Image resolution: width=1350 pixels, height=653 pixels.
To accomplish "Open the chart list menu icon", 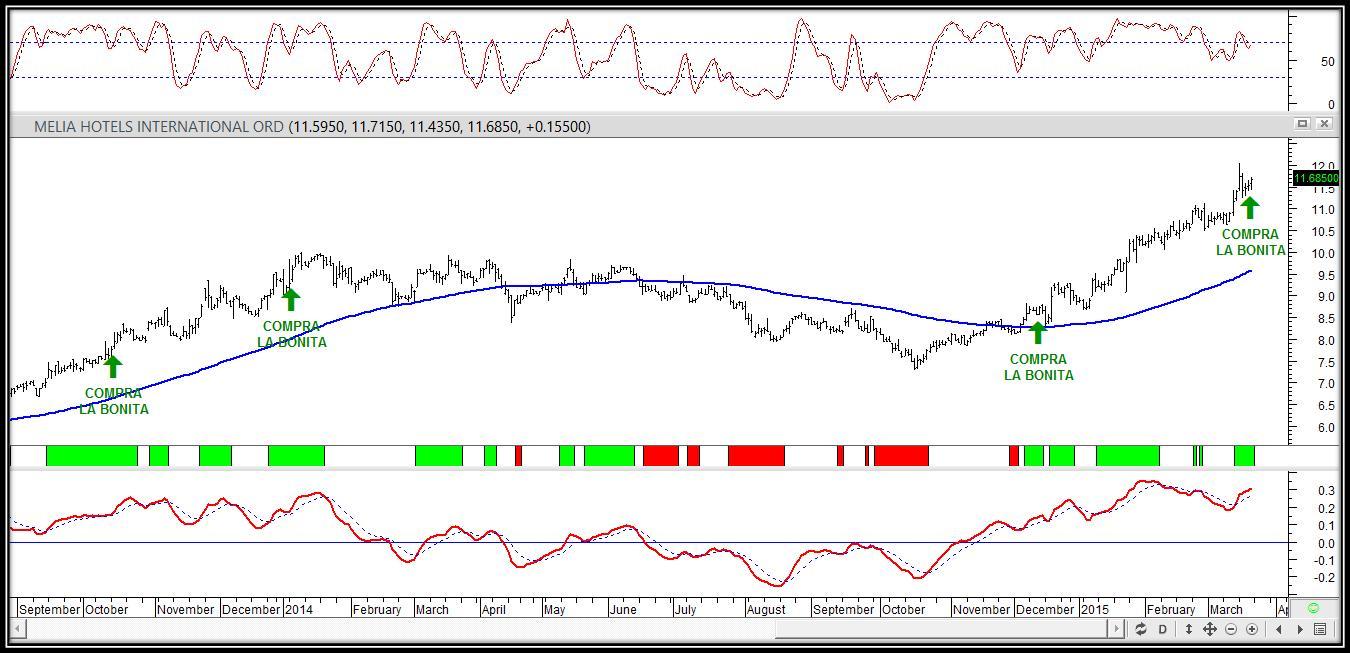I will (1320, 629).
